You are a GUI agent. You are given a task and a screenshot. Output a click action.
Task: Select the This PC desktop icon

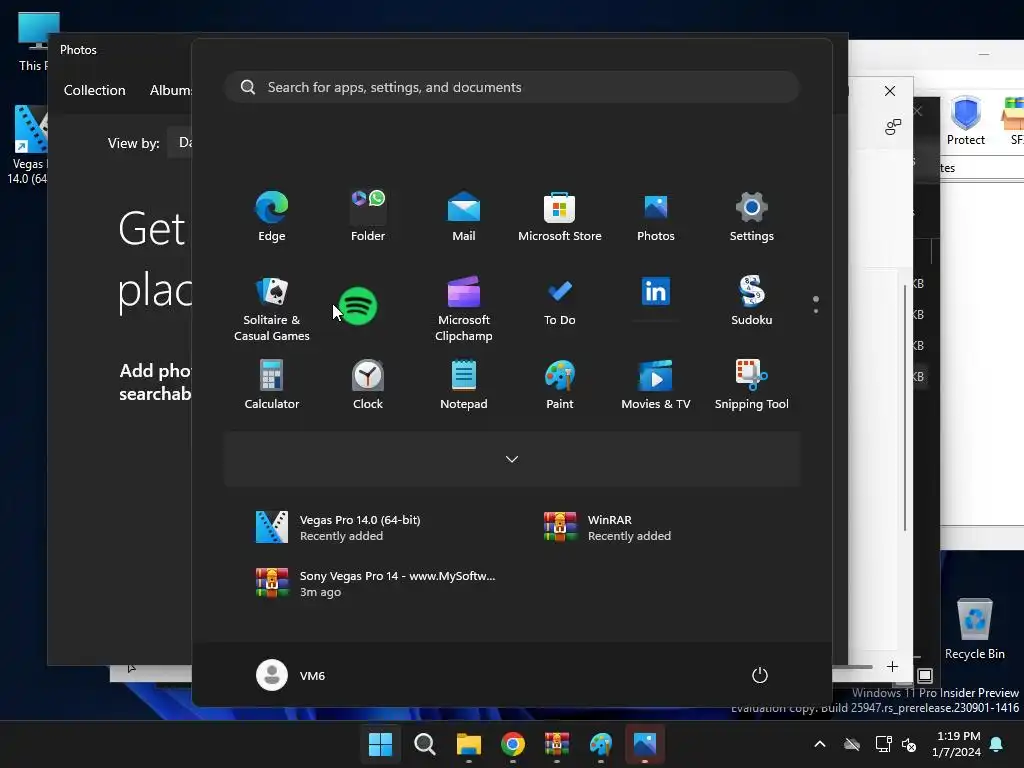coord(34,42)
